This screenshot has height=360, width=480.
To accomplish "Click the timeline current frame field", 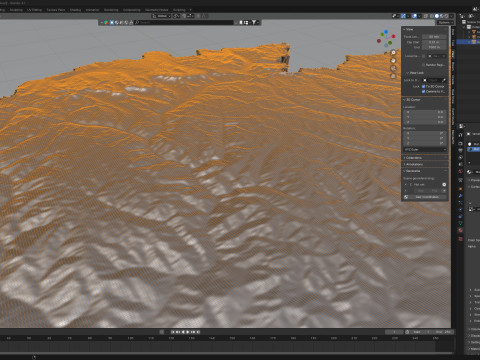I will pos(394,332).
